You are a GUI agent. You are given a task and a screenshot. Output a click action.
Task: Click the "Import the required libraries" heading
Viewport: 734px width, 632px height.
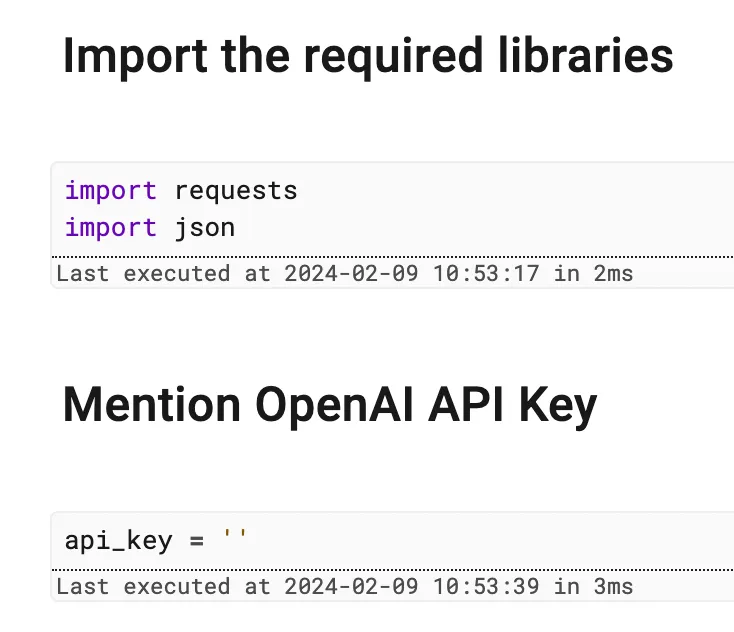(x=367, y=56)
